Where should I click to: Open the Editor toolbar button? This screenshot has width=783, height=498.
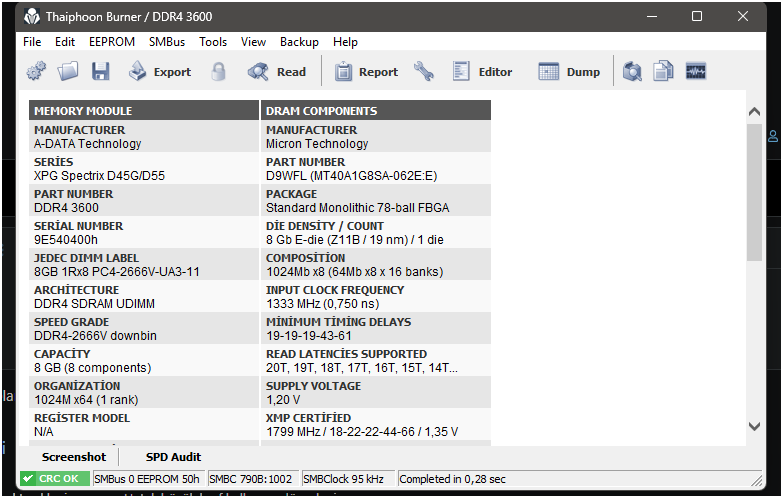click(x=482, y=71)
